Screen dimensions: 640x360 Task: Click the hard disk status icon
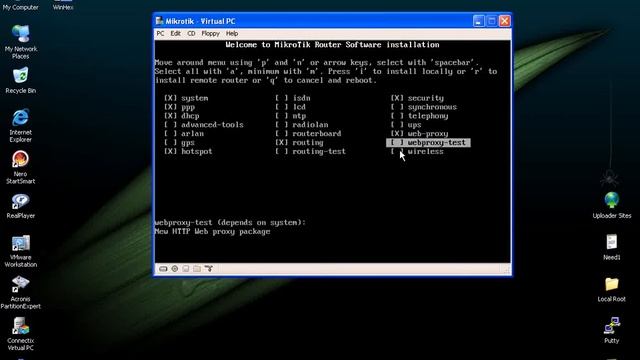click(163, 269)
